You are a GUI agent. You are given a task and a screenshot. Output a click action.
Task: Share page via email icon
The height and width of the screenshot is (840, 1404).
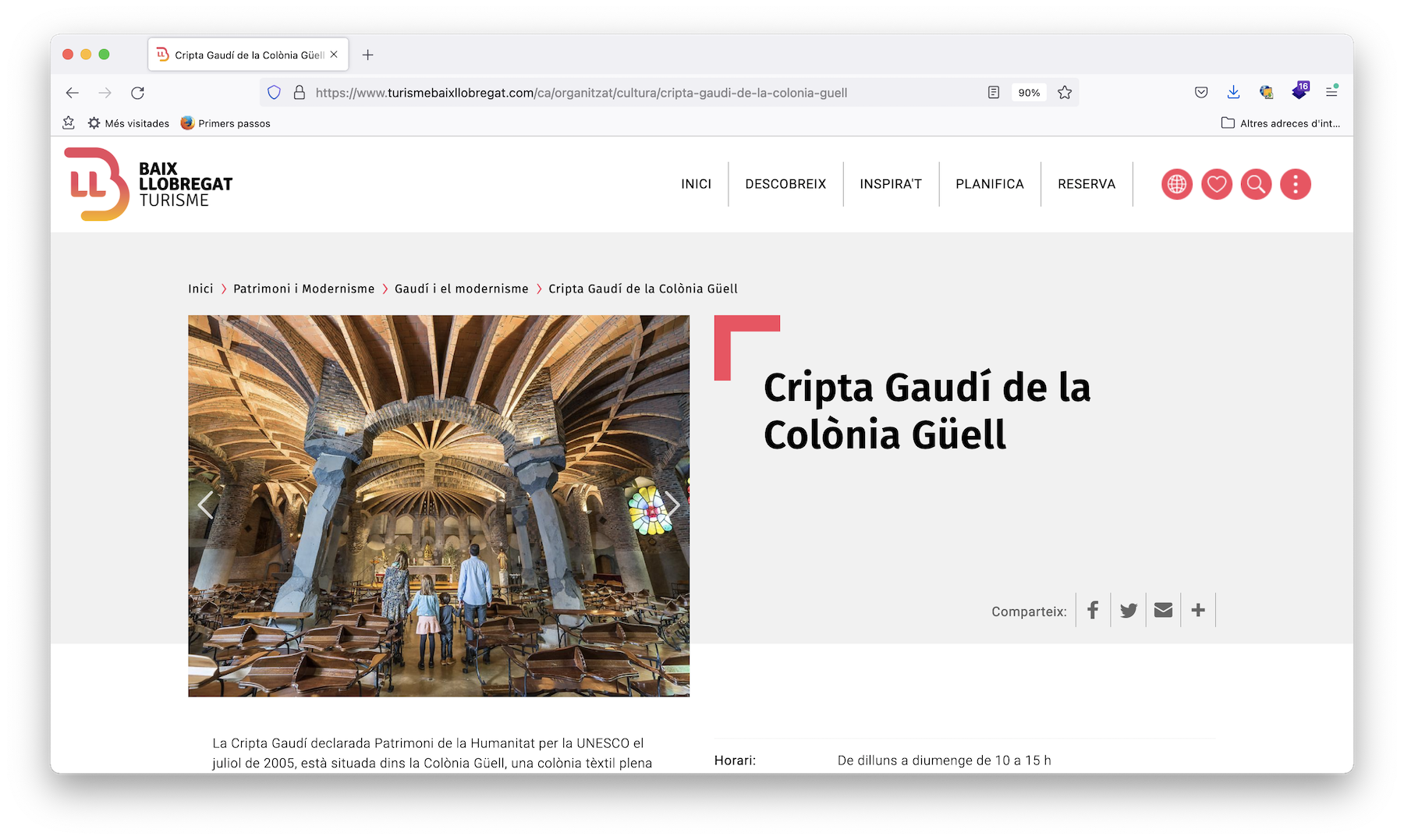pos(1163,610)
